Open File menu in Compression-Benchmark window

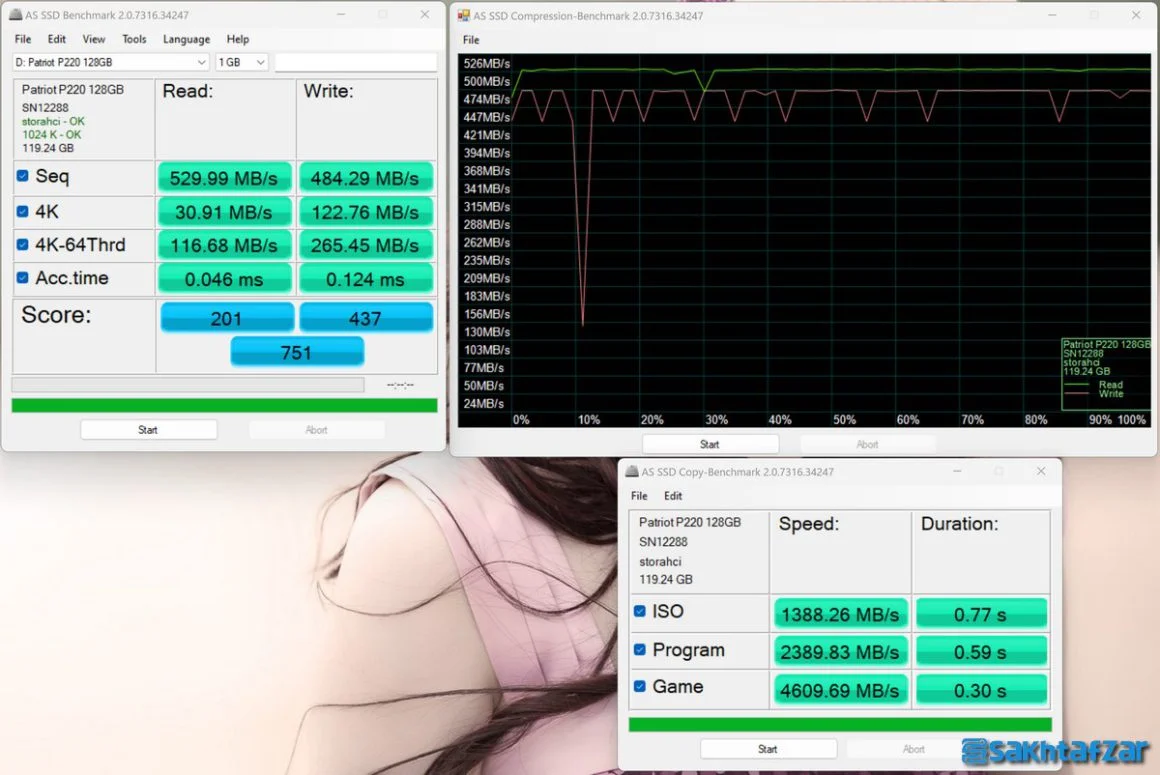pyautogui.click(x=471, y=40)
